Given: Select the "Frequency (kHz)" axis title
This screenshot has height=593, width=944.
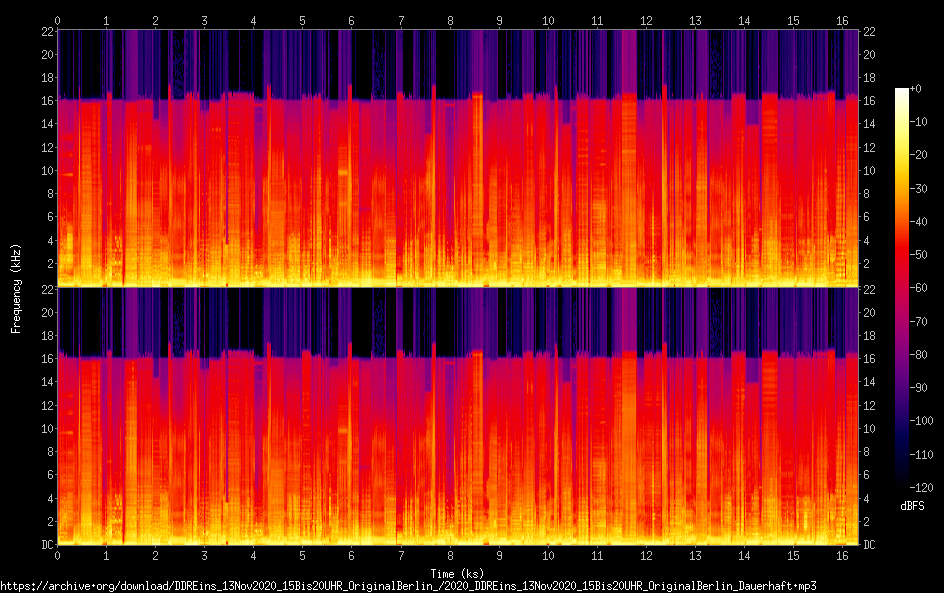Looking at the screenshot, I should [16, 289].
